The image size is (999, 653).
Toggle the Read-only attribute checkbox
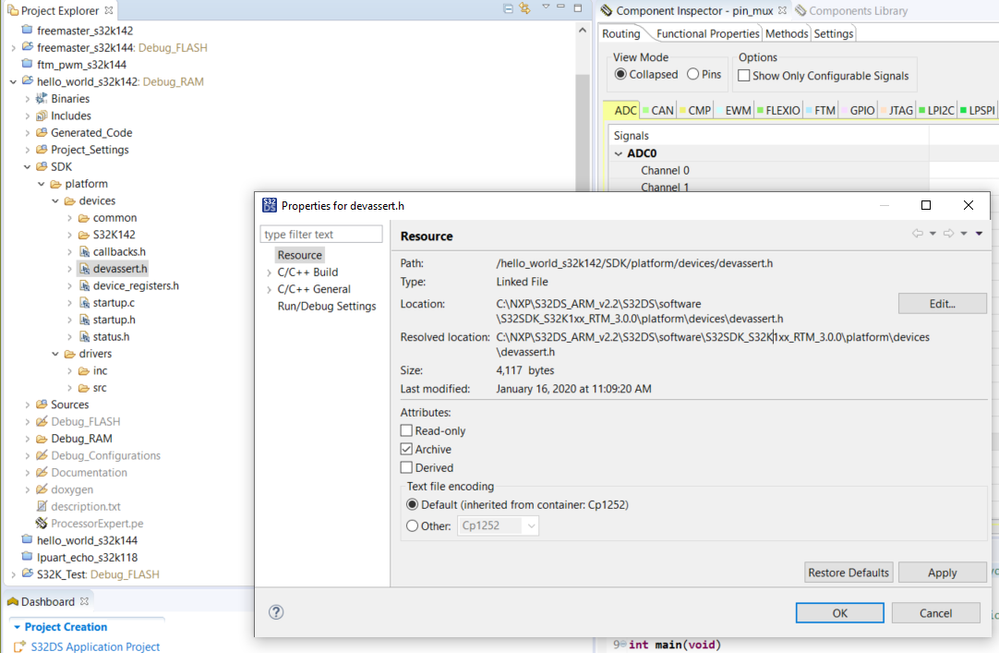click(406, 431)
